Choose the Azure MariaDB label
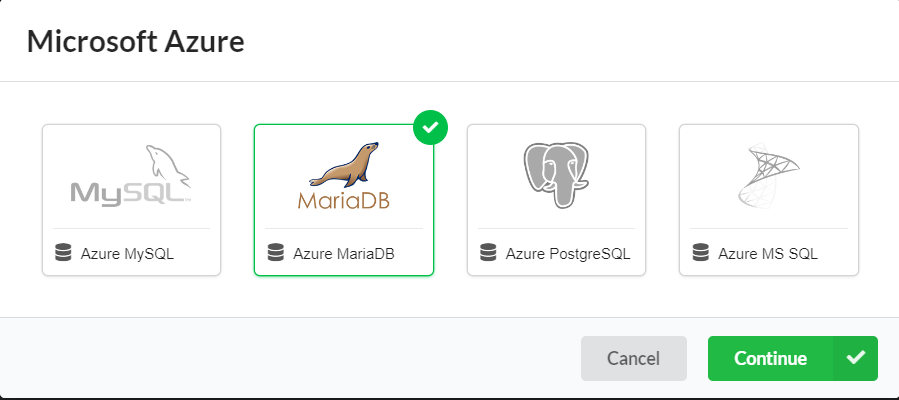The image size is (899, 400). [x=344, y=253]
